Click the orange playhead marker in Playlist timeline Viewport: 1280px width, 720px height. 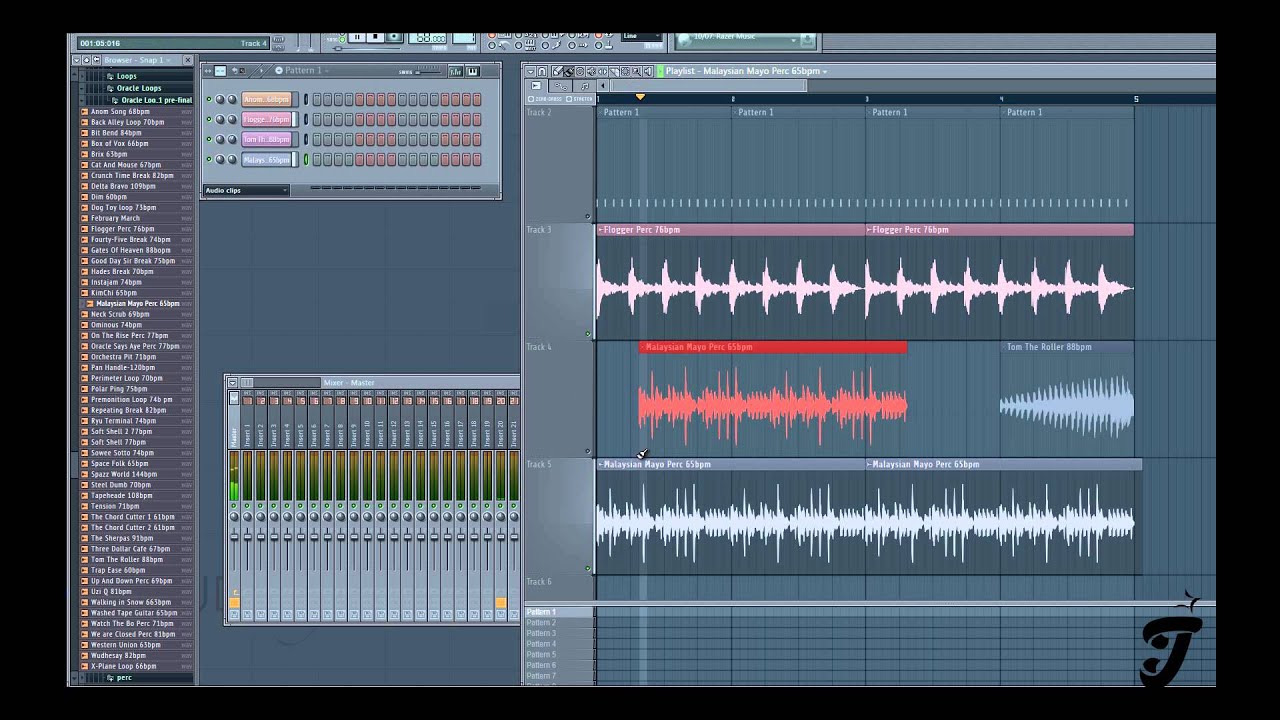(640, 97)
